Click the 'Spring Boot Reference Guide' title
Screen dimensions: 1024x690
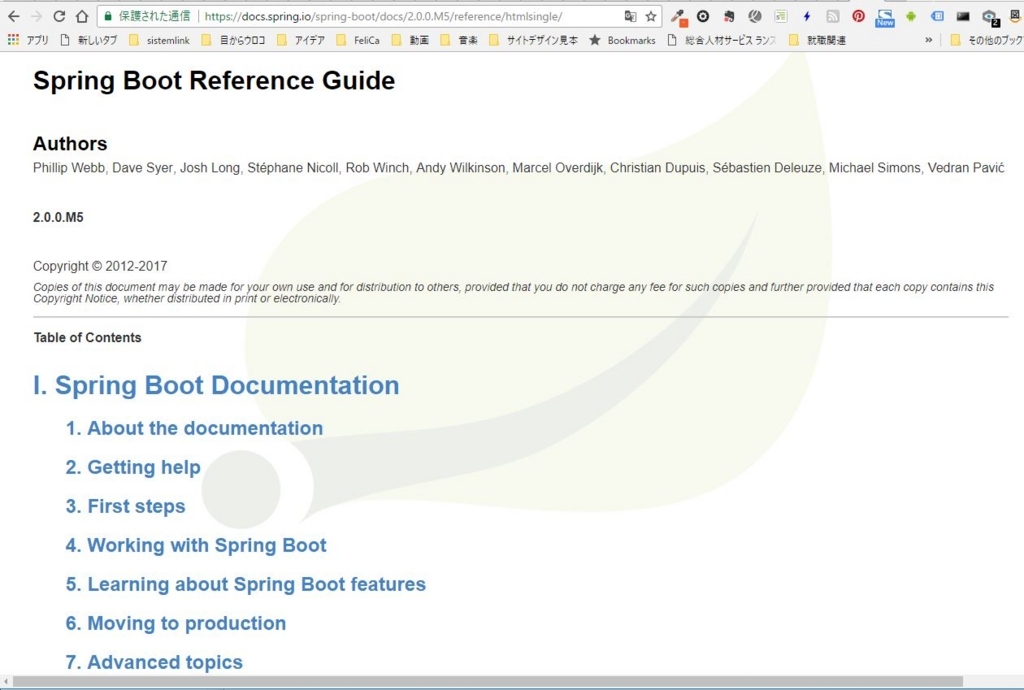coord(214,81)
